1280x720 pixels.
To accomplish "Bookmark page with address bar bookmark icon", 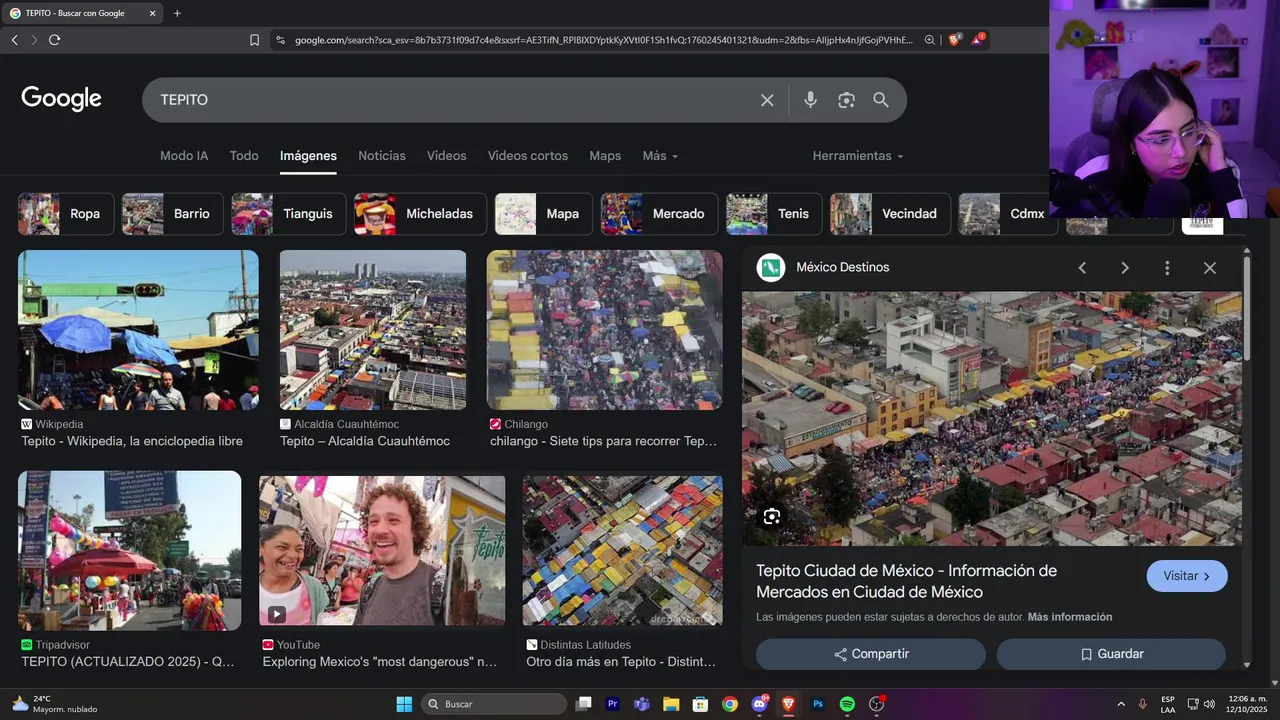I will (254, 40).
